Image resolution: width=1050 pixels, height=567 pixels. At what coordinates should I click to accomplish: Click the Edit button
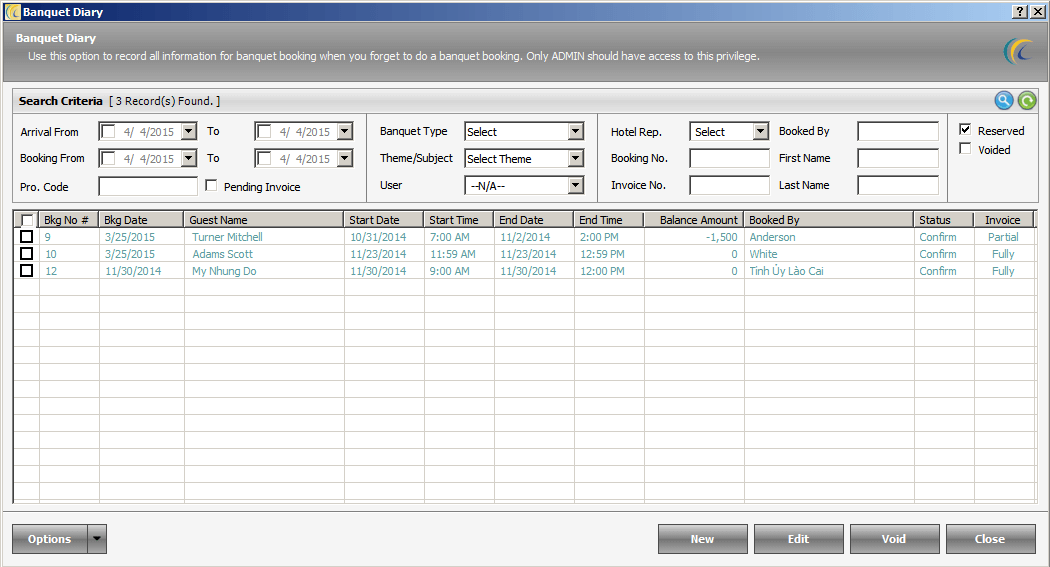click(798, 539)
